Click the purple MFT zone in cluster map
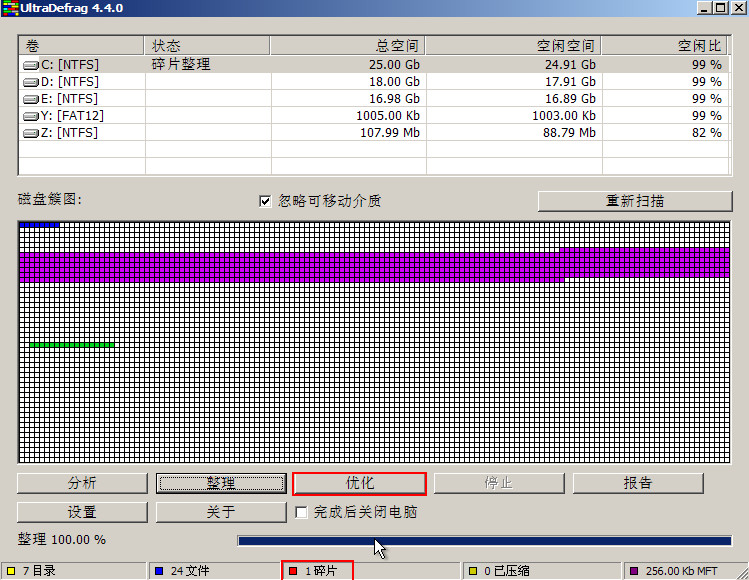The width and height of the screenshot is (749, 580). [x=374, y=266]
